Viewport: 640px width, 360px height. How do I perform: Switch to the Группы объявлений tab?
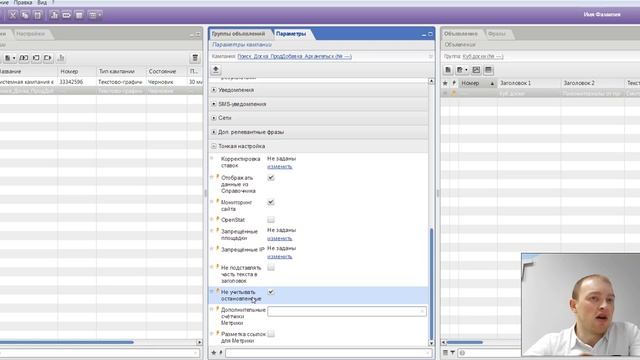coord(238,34)
